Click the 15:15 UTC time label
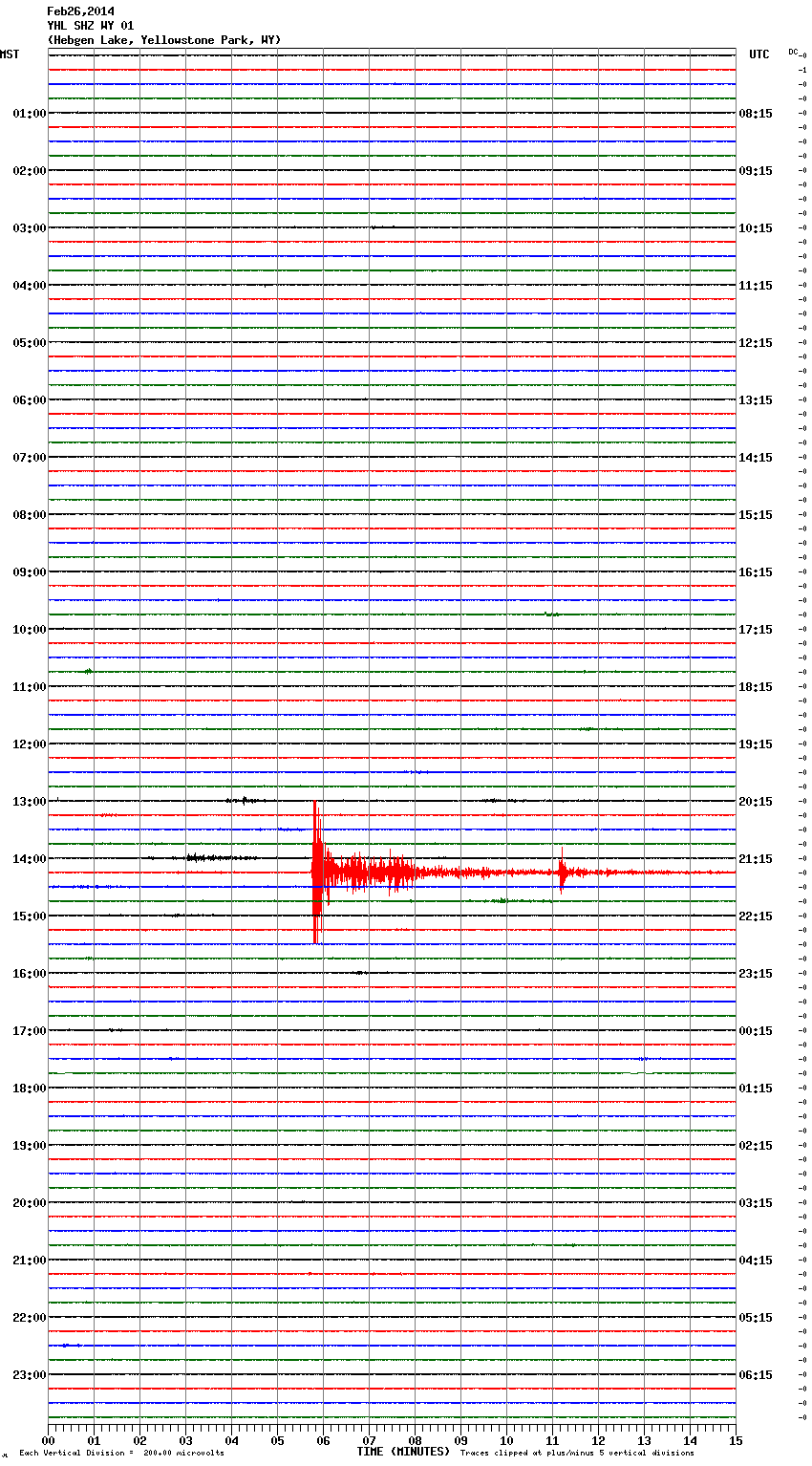This screenshot has height=1466, width=812. click(x=756, y=515)
